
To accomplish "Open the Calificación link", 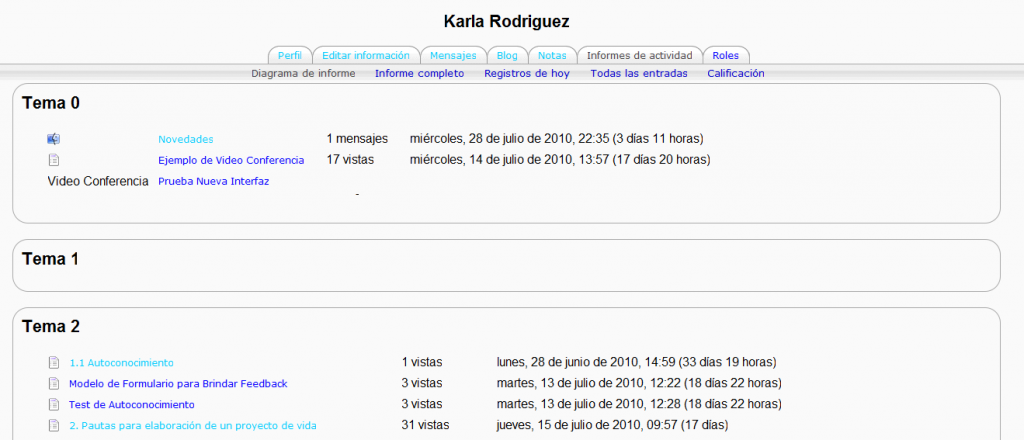I will point(735,73).
